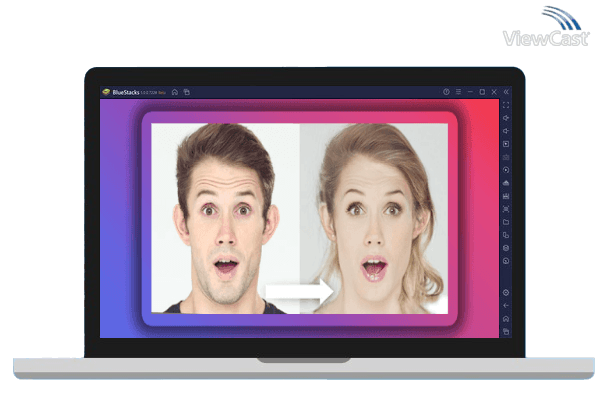602x414 pixels.
Task: Click the lock cursor play-box icon
Action: [506, 144]
